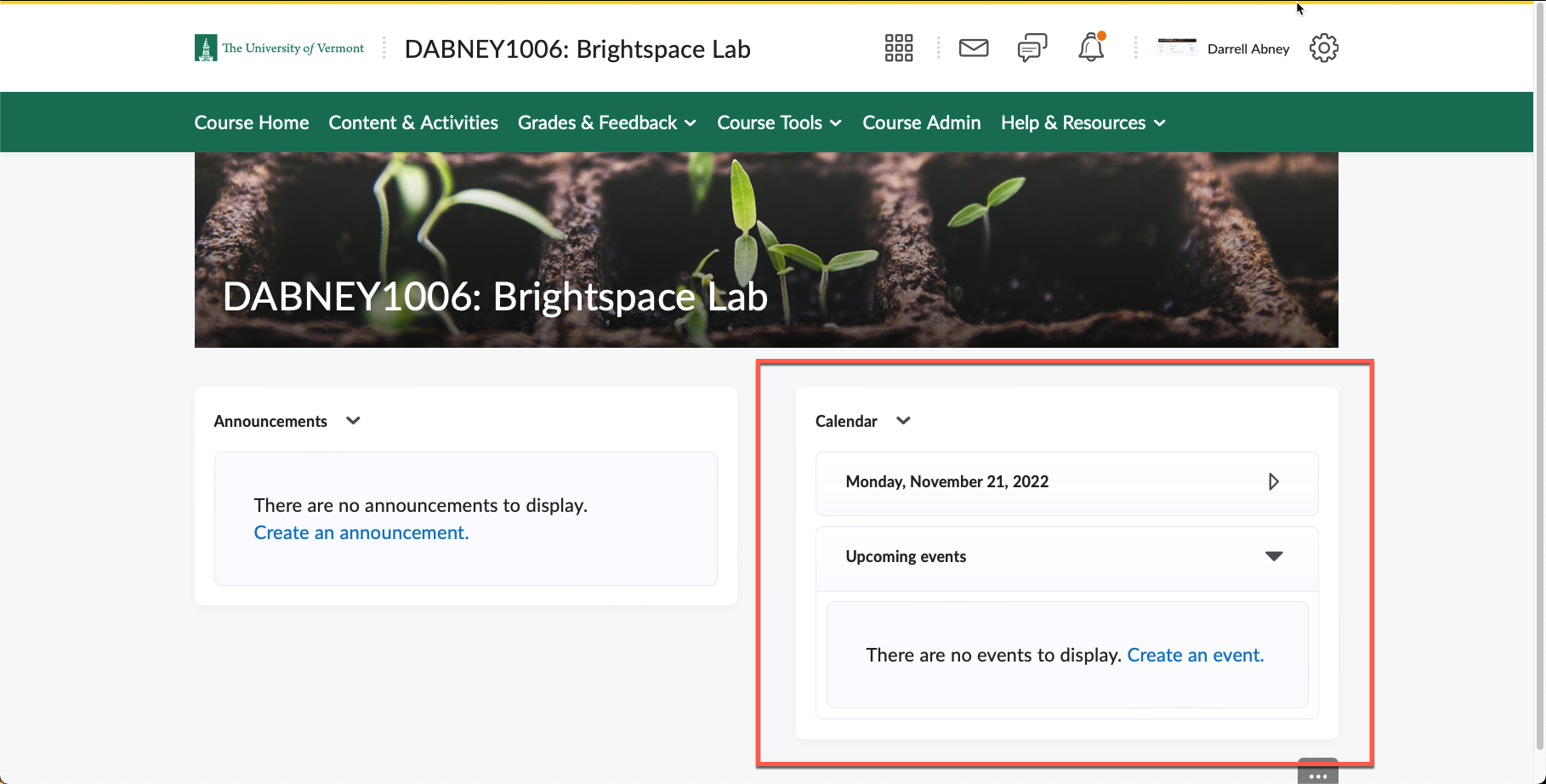Click the Create an announcement link
Image resolution: width=1546 pixels, height=784 pixels.
pyautogui.click(x=361, y=532)
